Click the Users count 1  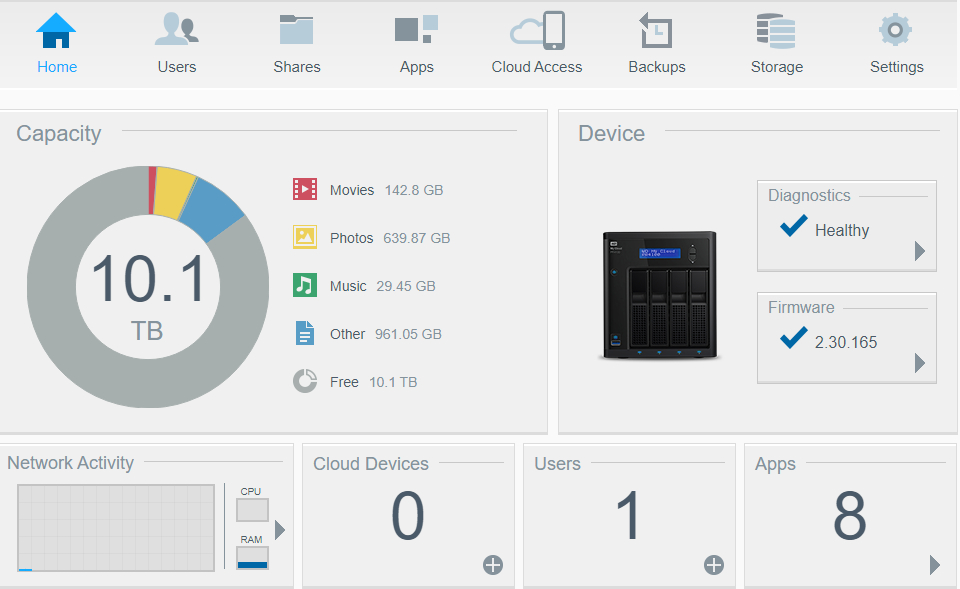pos(628,516)
